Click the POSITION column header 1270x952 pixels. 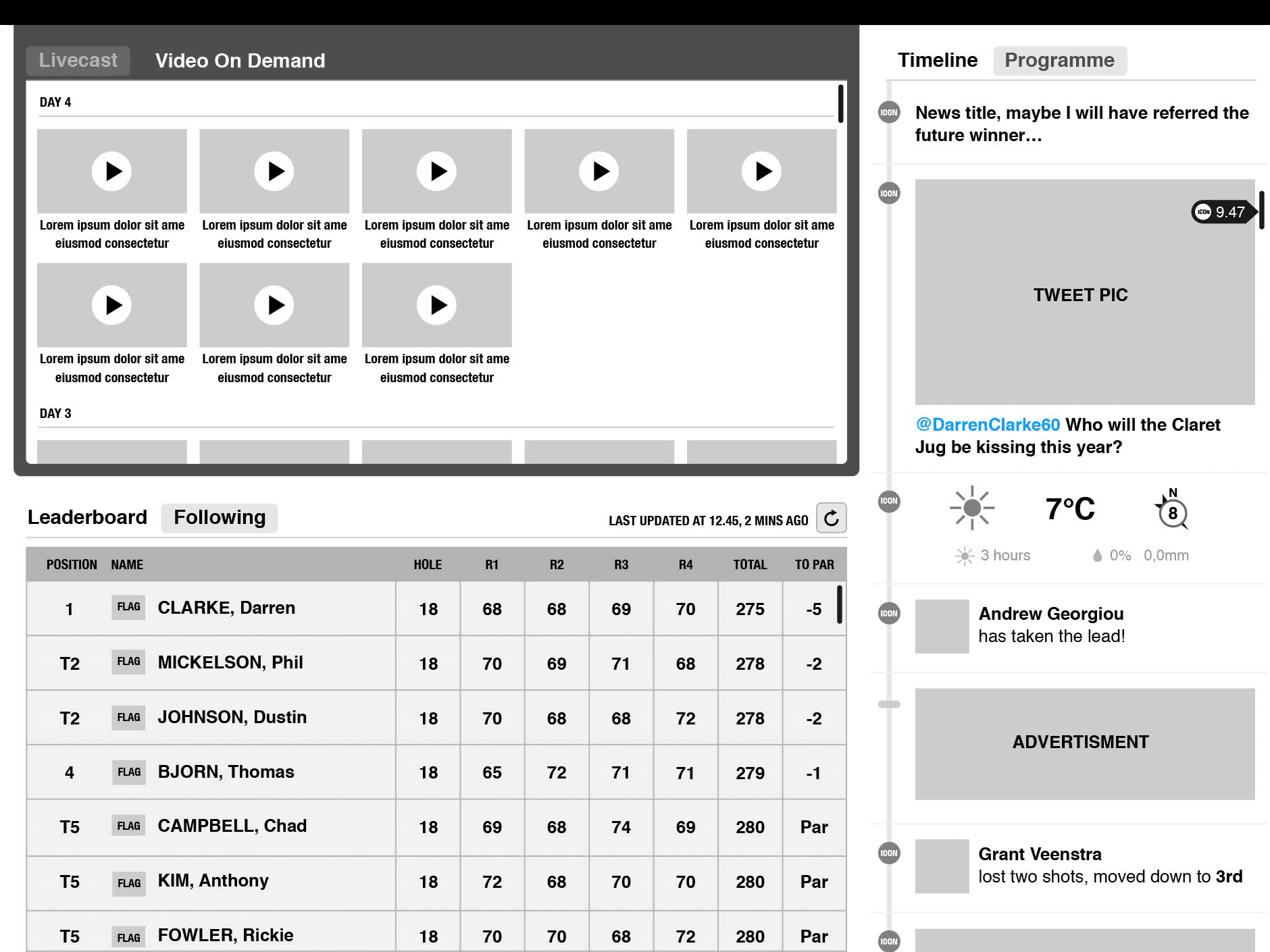(x=72, y=564)
